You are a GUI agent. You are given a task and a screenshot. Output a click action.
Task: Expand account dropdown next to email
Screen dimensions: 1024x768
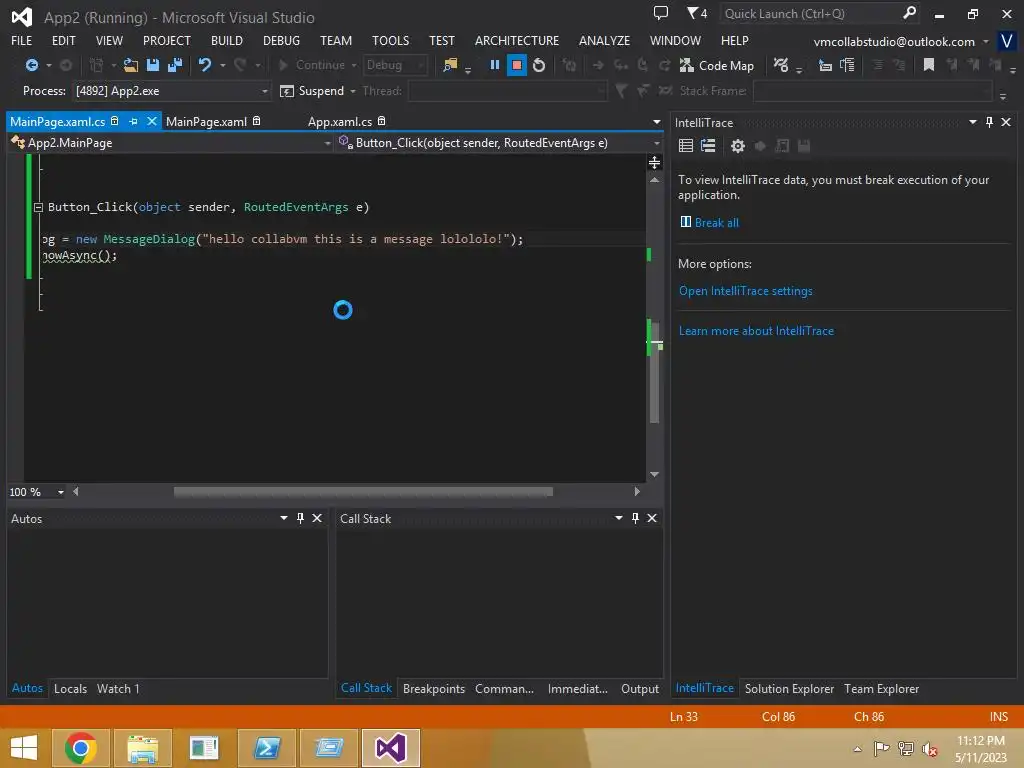[985, 42]
